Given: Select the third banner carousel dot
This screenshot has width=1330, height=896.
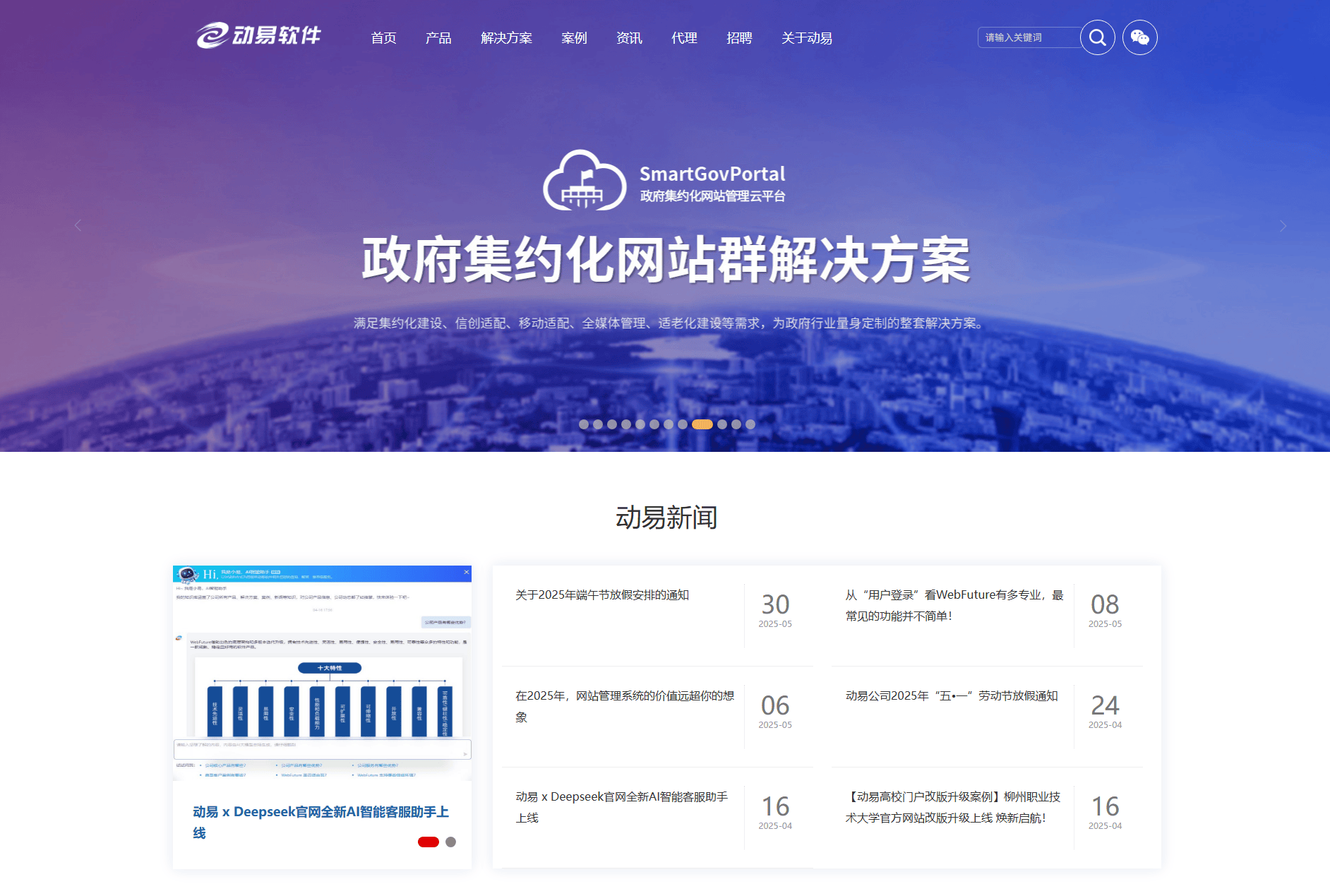Looking at the screenshot, I should click(x=612, y=424).
